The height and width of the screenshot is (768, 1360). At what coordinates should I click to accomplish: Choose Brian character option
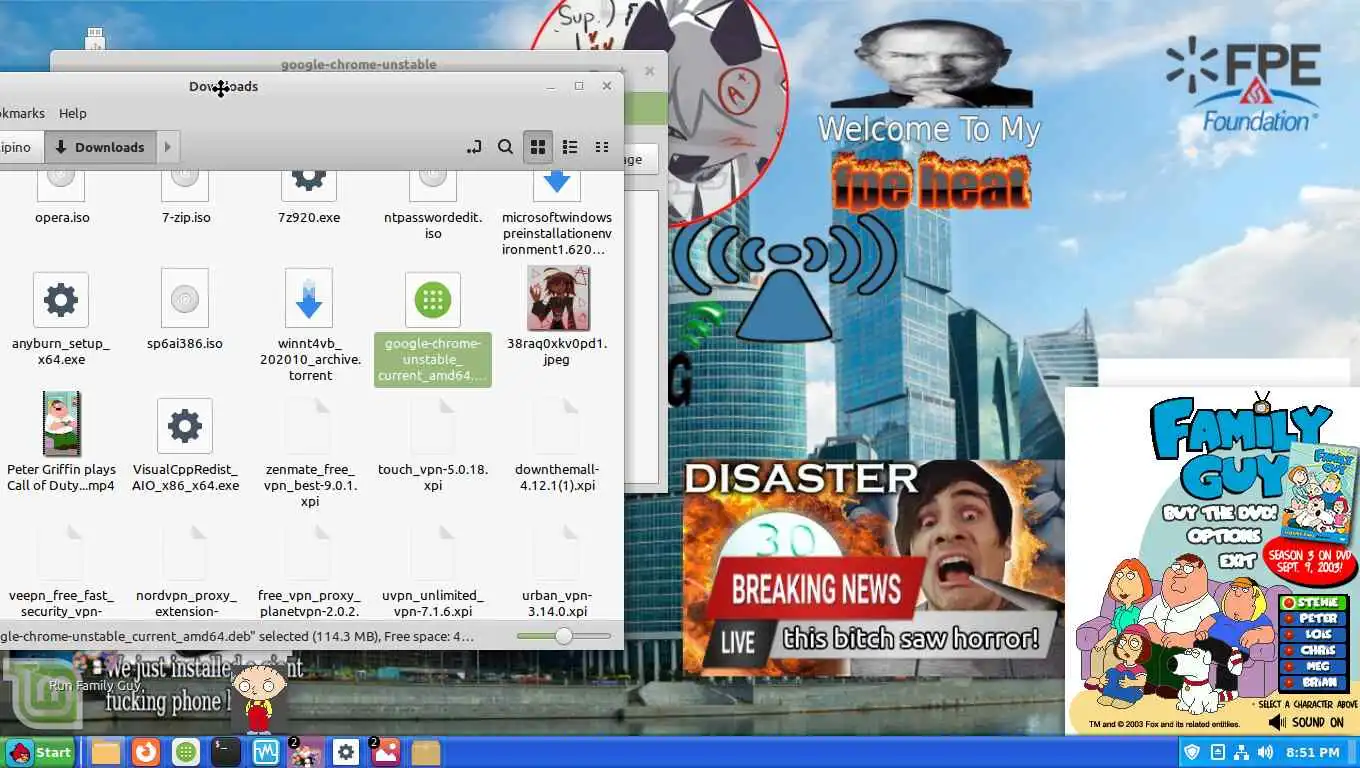[x=1316, y=683]
